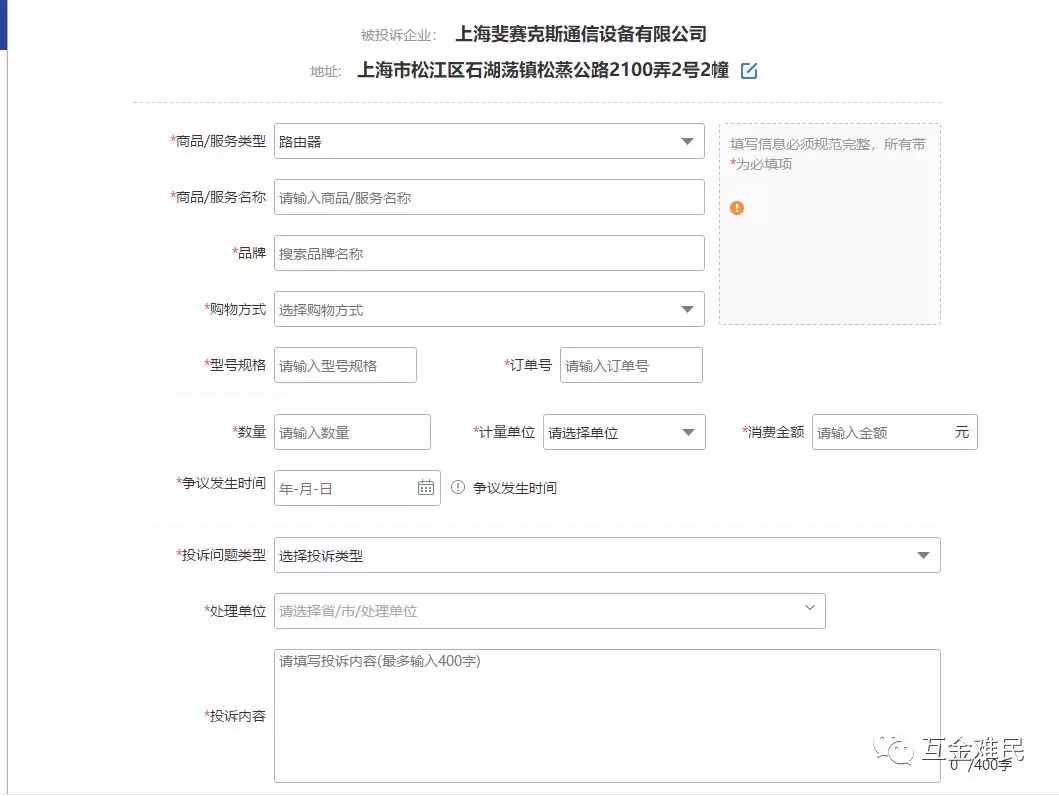Open the calendar picker for dispute date
The width and height of the screenshot is (1059, 796).
tap(425, 487)
